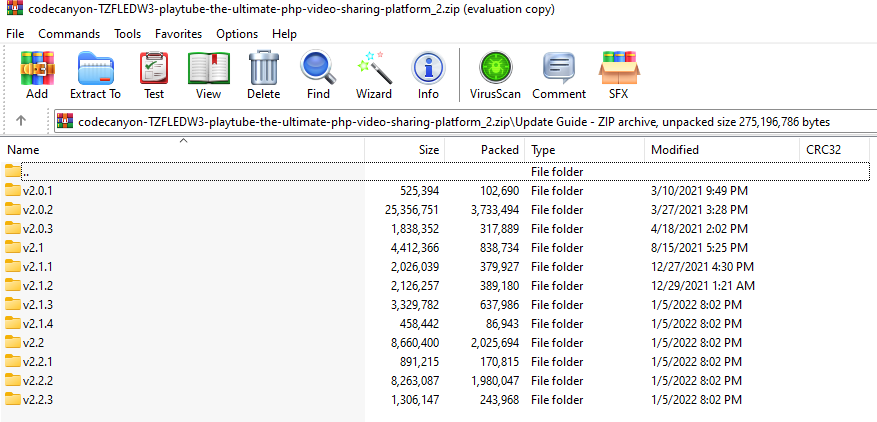Expand the Options menu

(237, 34)
